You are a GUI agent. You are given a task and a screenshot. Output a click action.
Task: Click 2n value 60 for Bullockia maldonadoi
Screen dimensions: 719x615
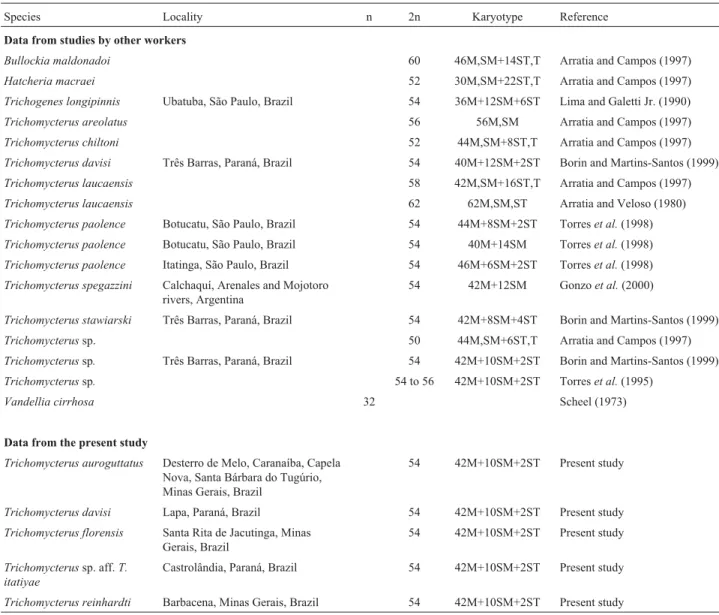pyautogui.click(x=414, y=61)
